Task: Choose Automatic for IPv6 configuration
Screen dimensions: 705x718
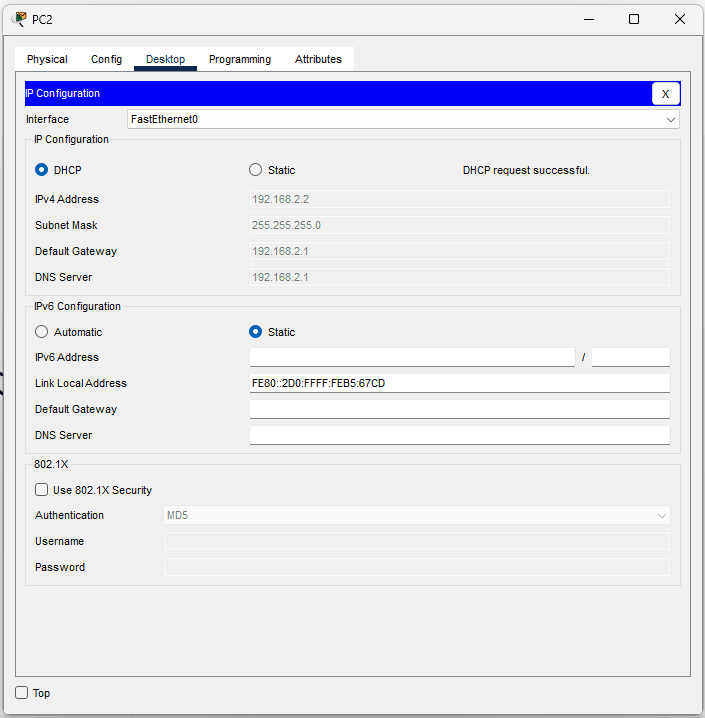Action: click(x=42, y=332)
